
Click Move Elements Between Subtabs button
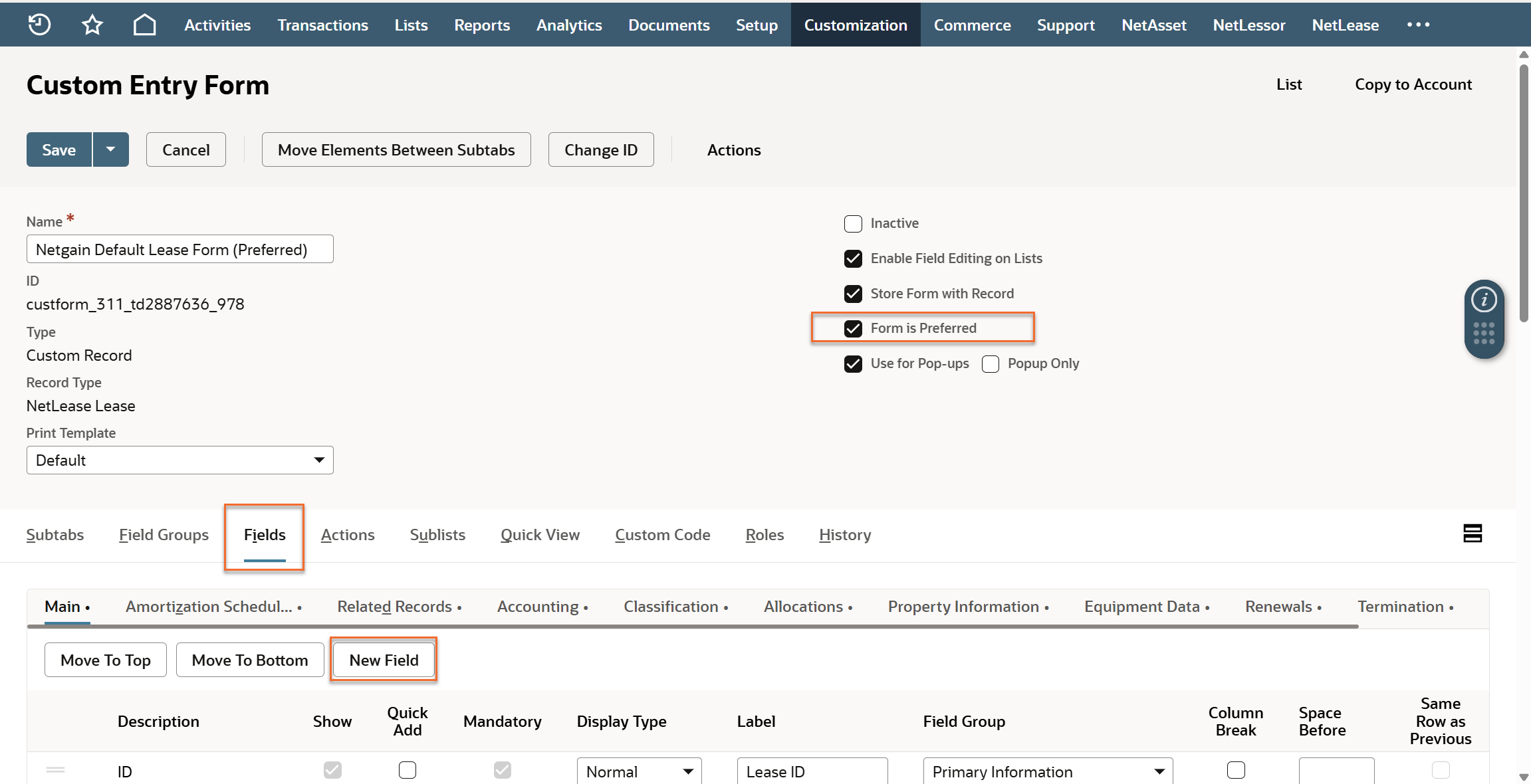(396, 149)
